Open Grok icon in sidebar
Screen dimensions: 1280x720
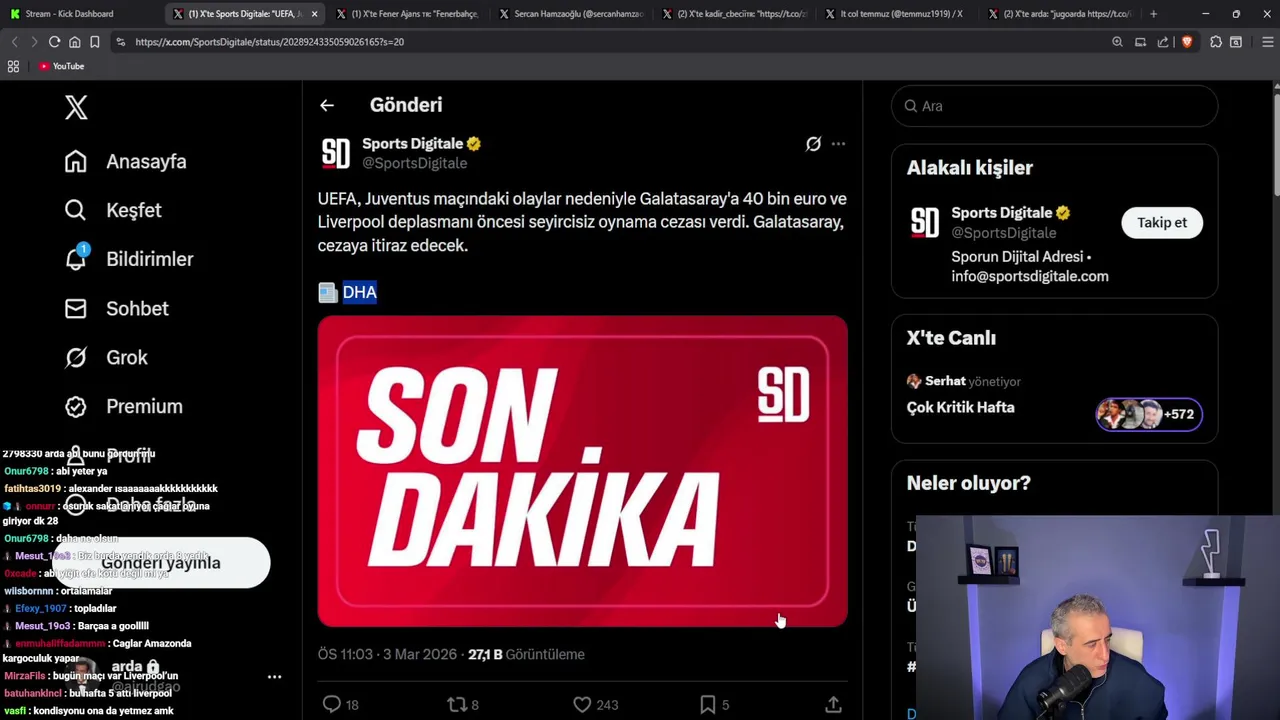76,357
